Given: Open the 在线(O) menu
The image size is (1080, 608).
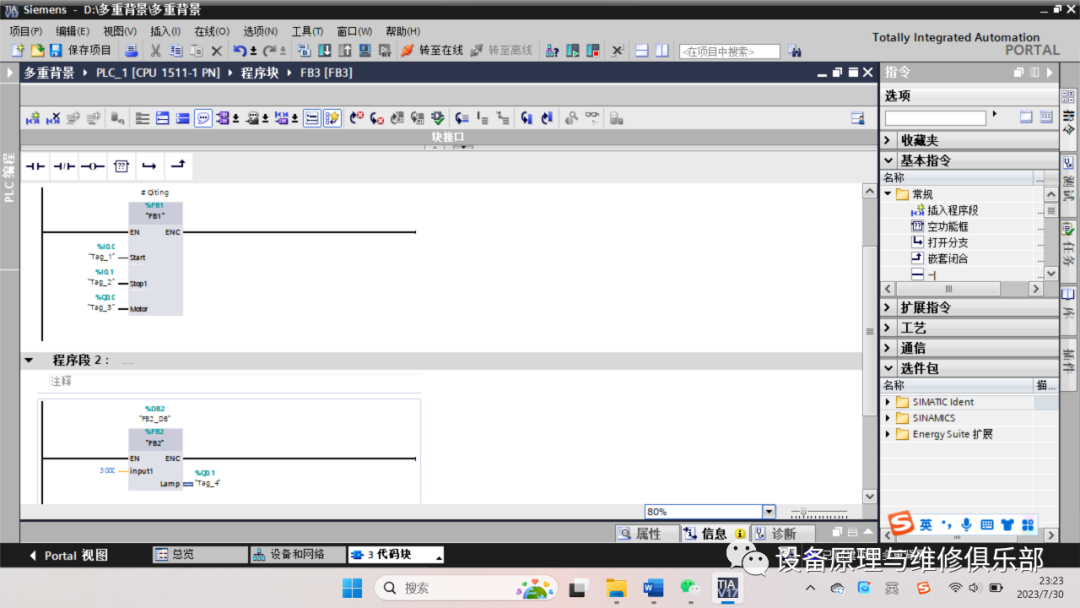Looking at the screenshot, I should pyautogui.click(x=211, y=31).
